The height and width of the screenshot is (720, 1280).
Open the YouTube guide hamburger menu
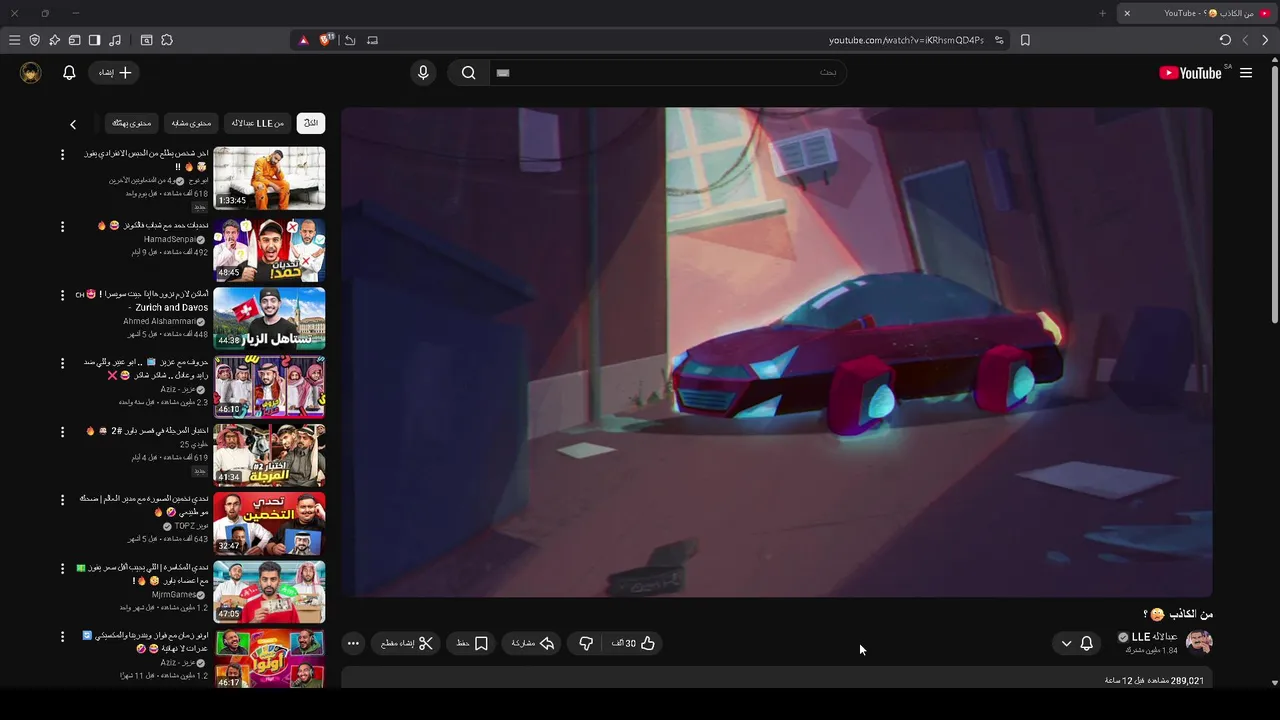pos(1246,72)
